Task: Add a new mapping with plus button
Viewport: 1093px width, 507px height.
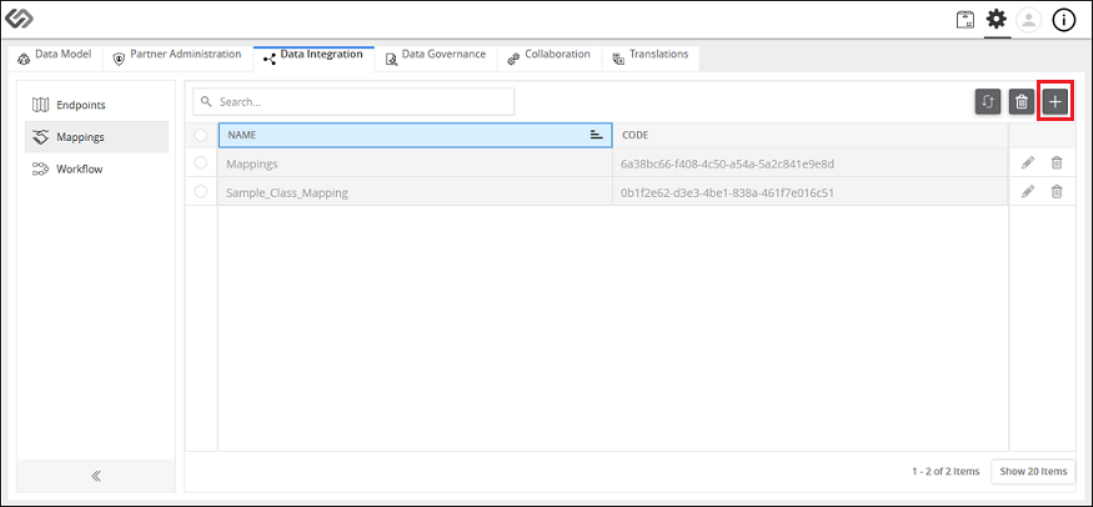Action: point(1055,102)
